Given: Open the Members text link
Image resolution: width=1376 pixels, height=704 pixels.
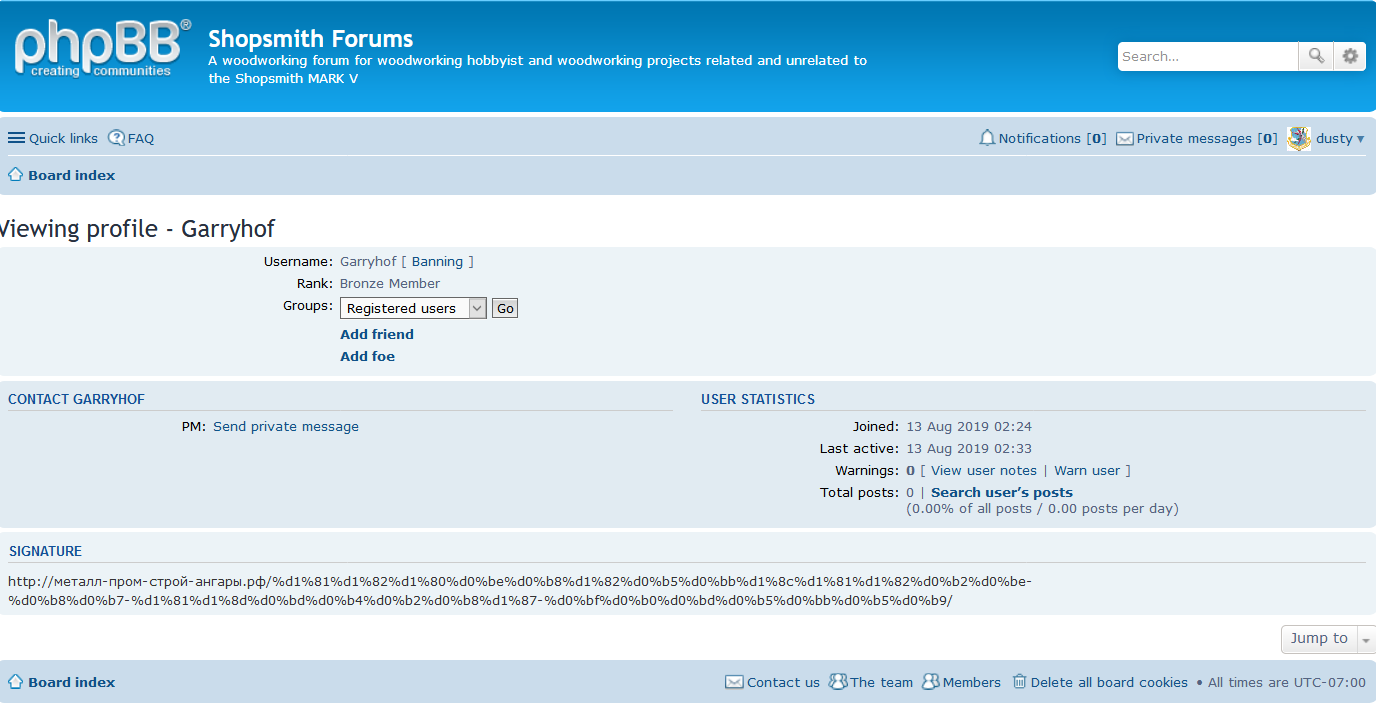Looking at the screenshot, I should pyautogui.click(x=972, y=682).
